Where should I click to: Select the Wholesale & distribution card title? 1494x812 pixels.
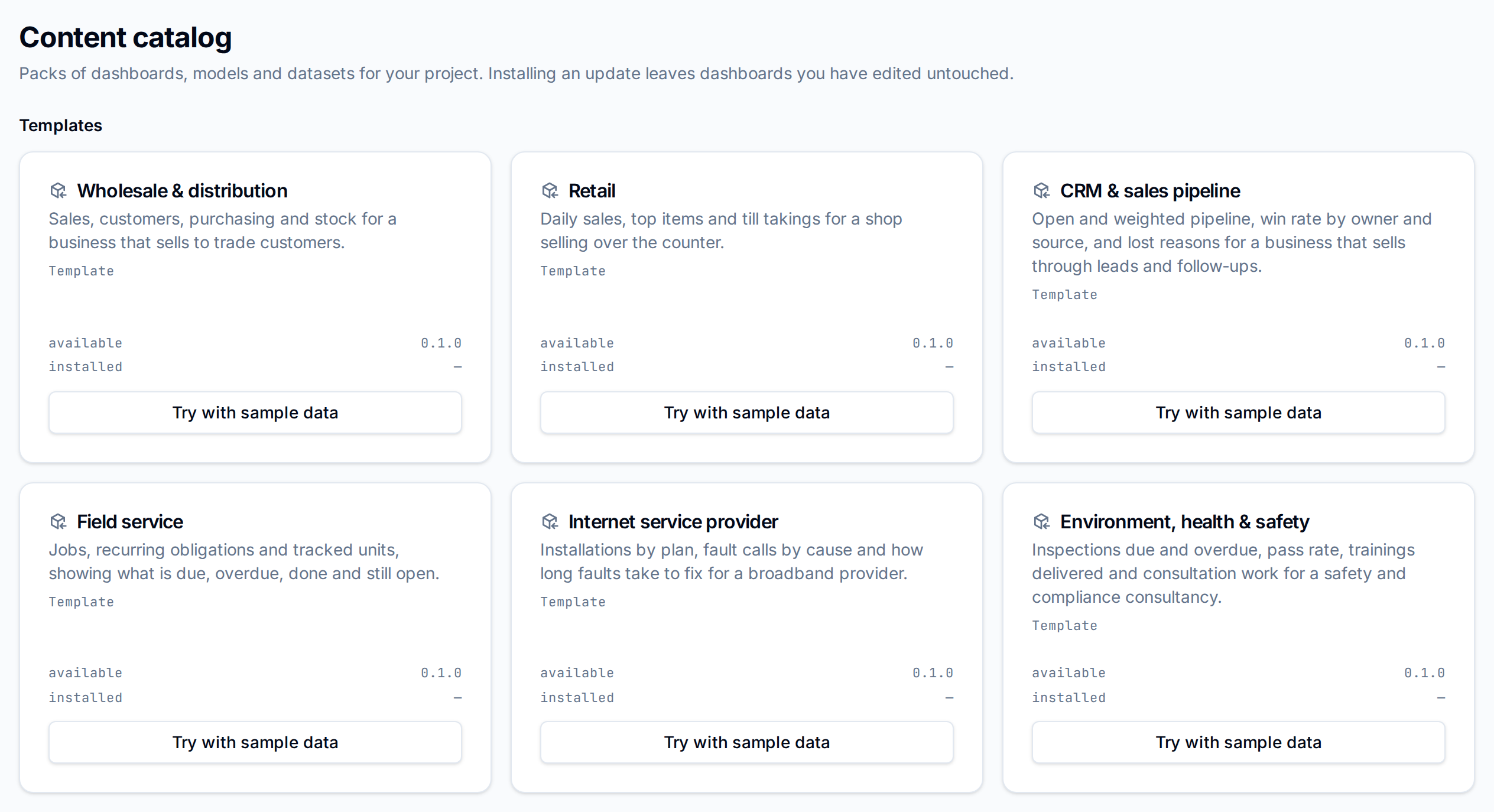click(x=182, y=191)
